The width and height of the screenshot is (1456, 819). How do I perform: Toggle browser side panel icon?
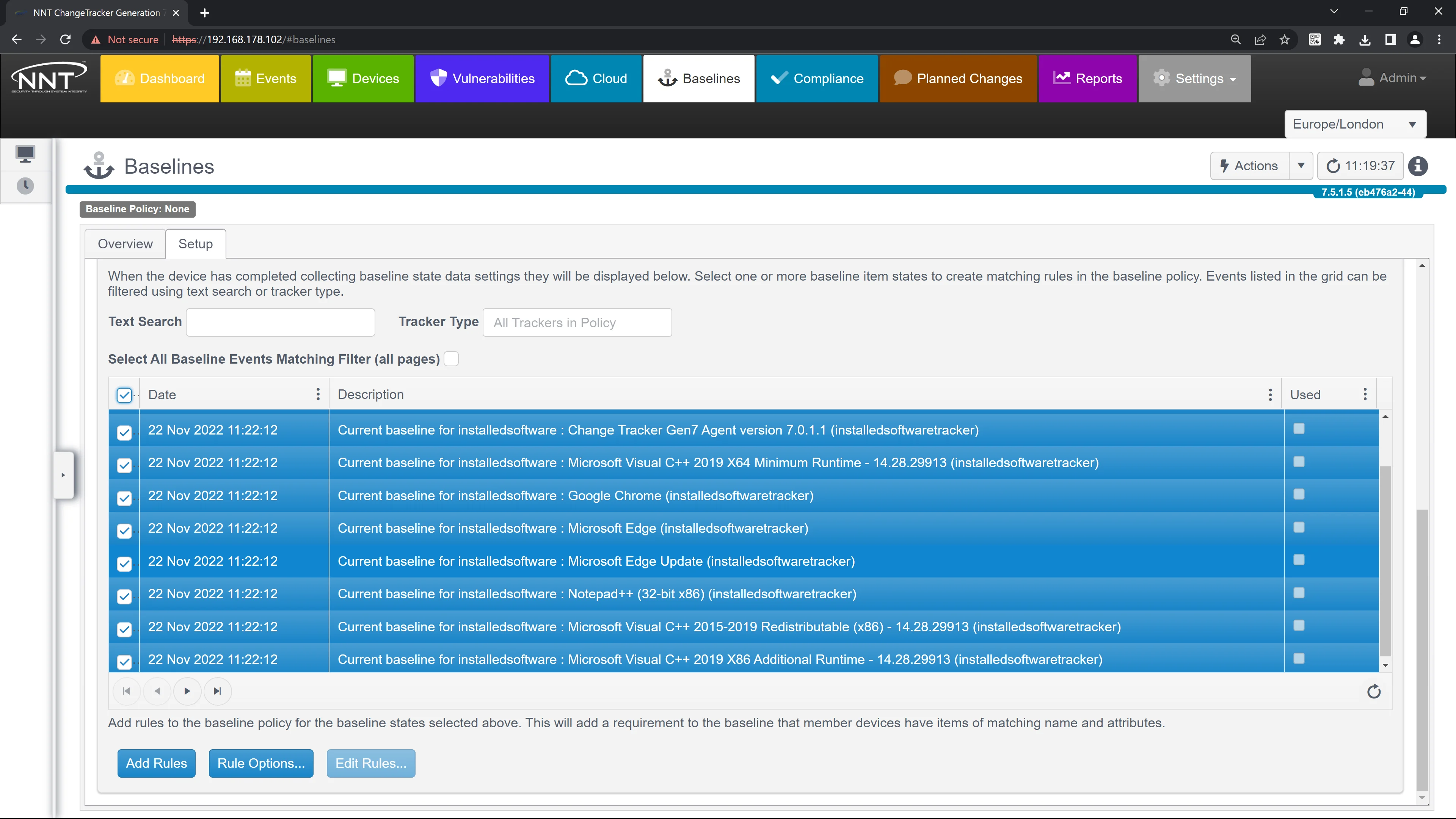[1390, 39]
